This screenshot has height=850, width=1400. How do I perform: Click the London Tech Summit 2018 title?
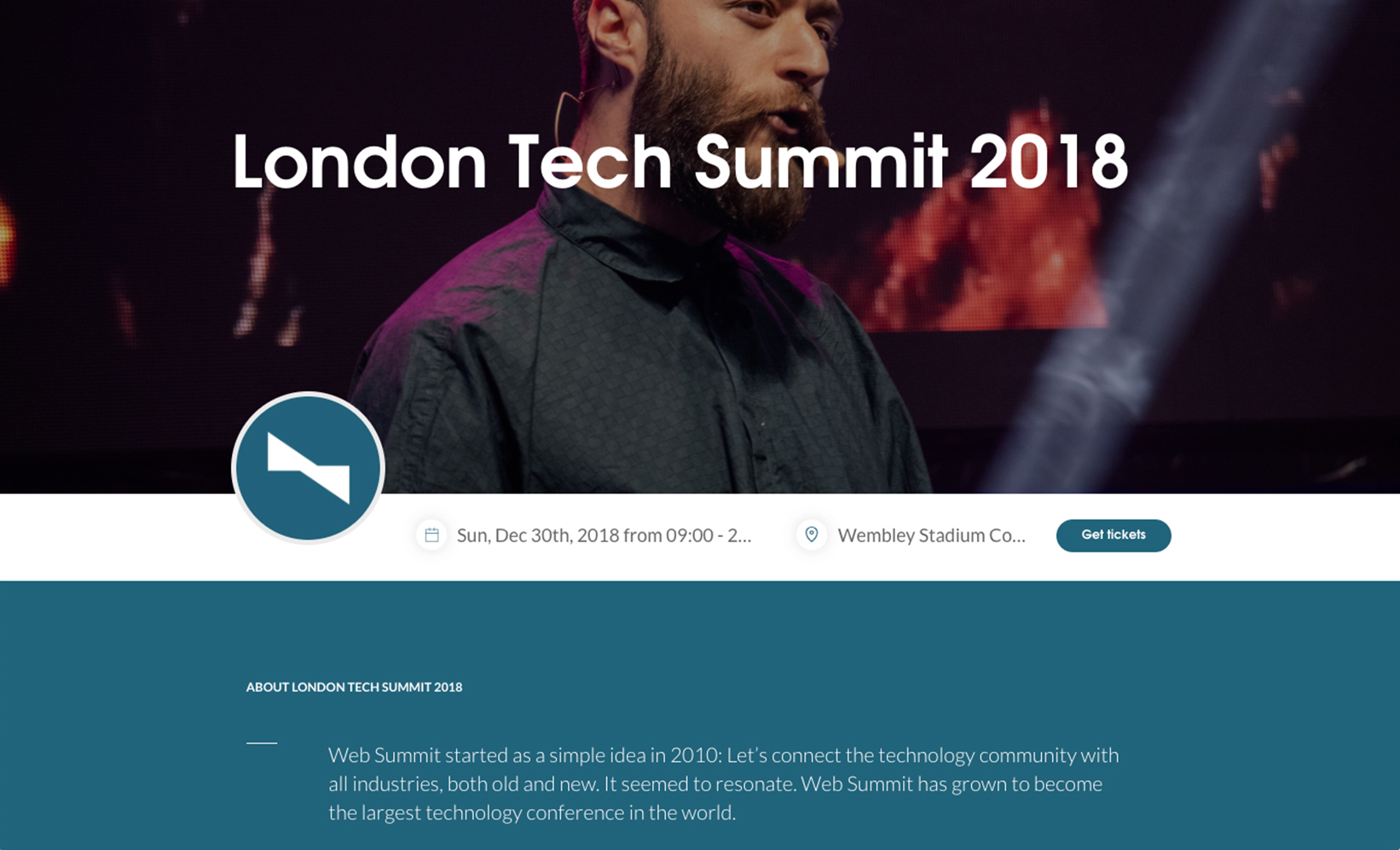pyautogui.click(x=680, y=161)
